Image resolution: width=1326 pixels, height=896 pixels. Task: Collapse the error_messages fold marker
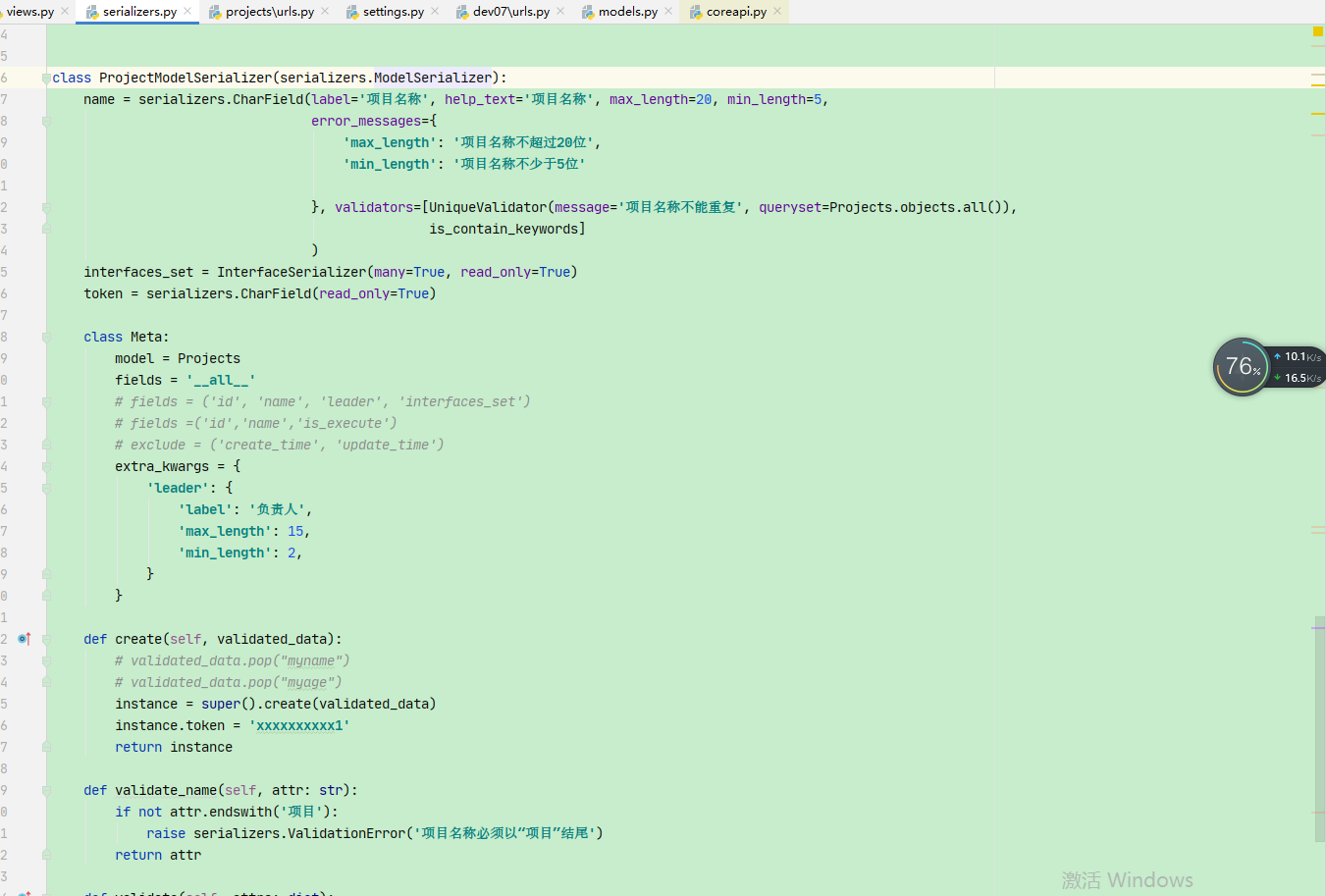46,122
